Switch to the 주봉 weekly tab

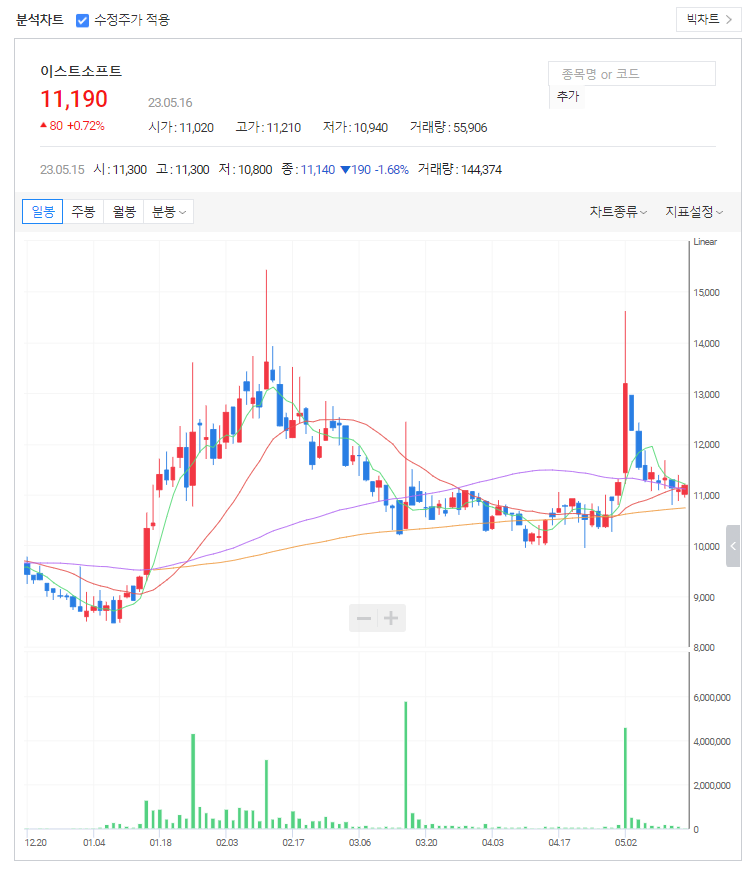click(83, 212)
